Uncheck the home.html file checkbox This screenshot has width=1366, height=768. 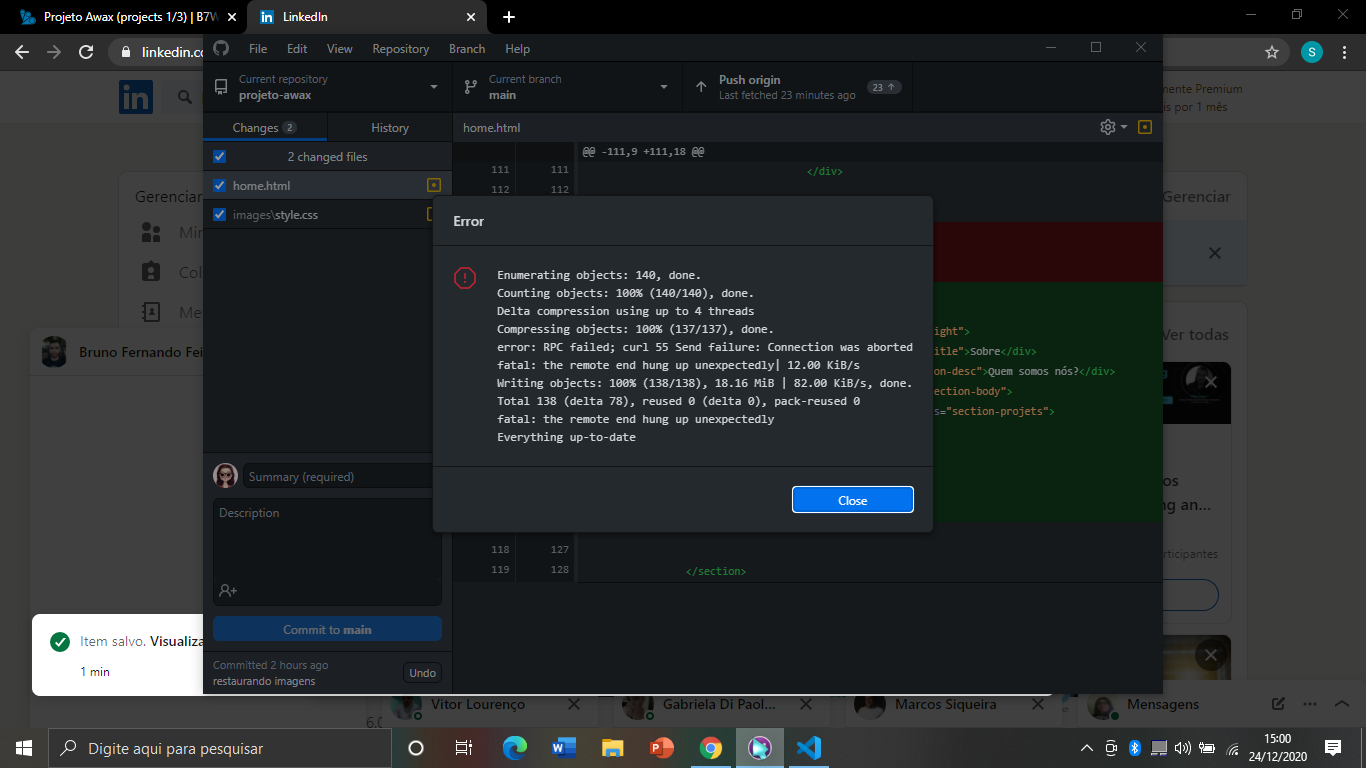[220, 185]
